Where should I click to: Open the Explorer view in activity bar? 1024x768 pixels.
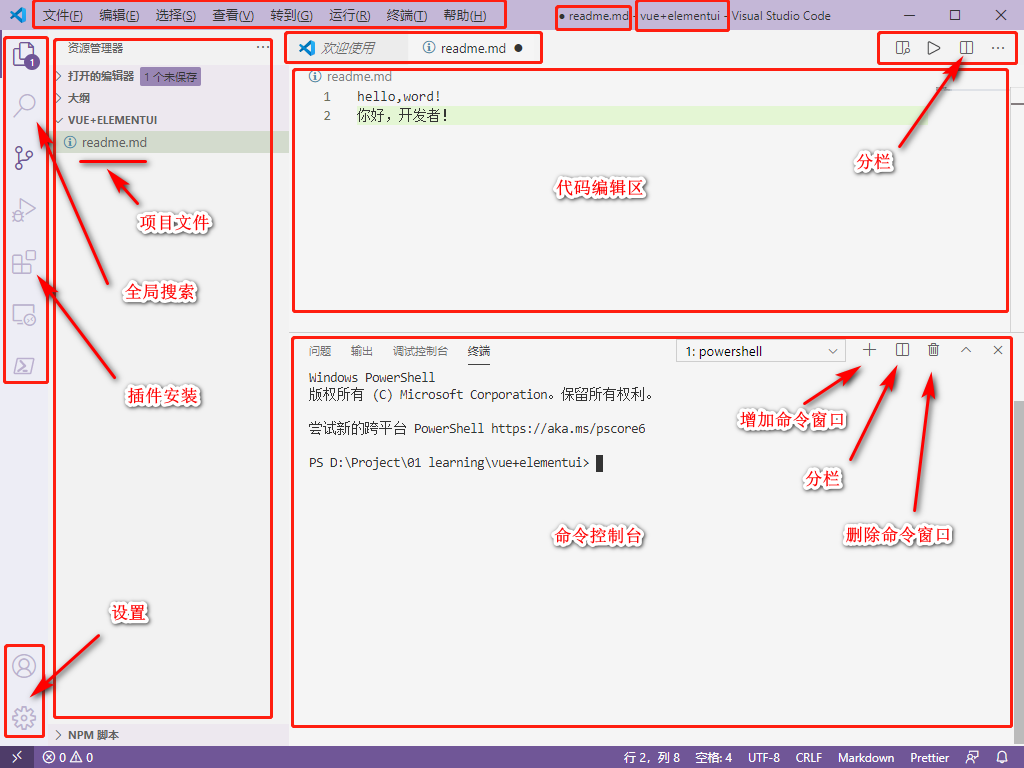coord(25,54)
